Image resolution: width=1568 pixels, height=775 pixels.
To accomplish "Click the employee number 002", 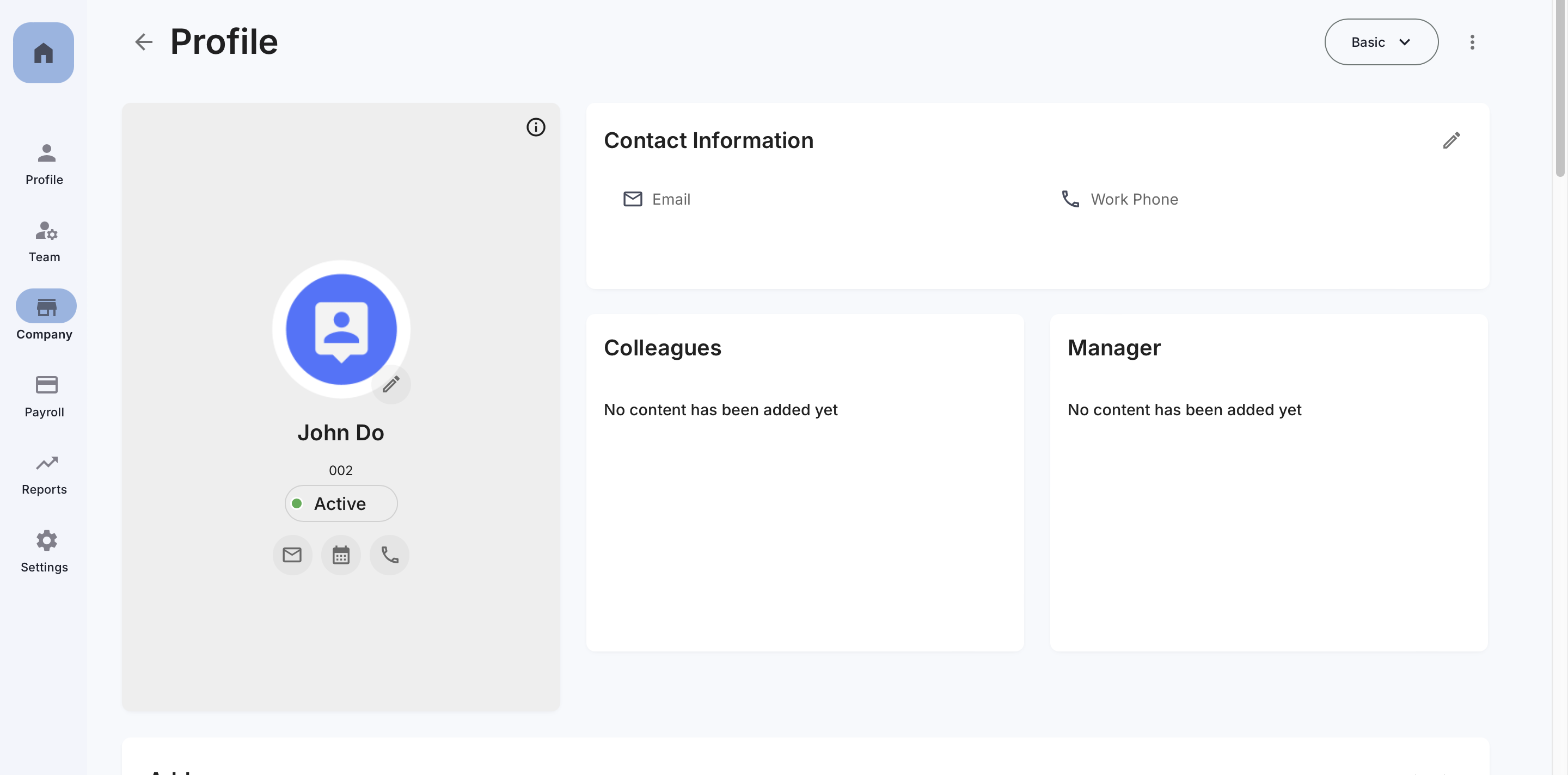I will coord(341,470).
